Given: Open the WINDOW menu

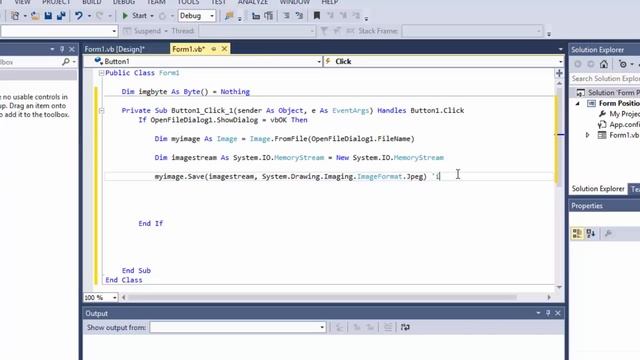Looking at the screenshot, I should tap(295, 2).
